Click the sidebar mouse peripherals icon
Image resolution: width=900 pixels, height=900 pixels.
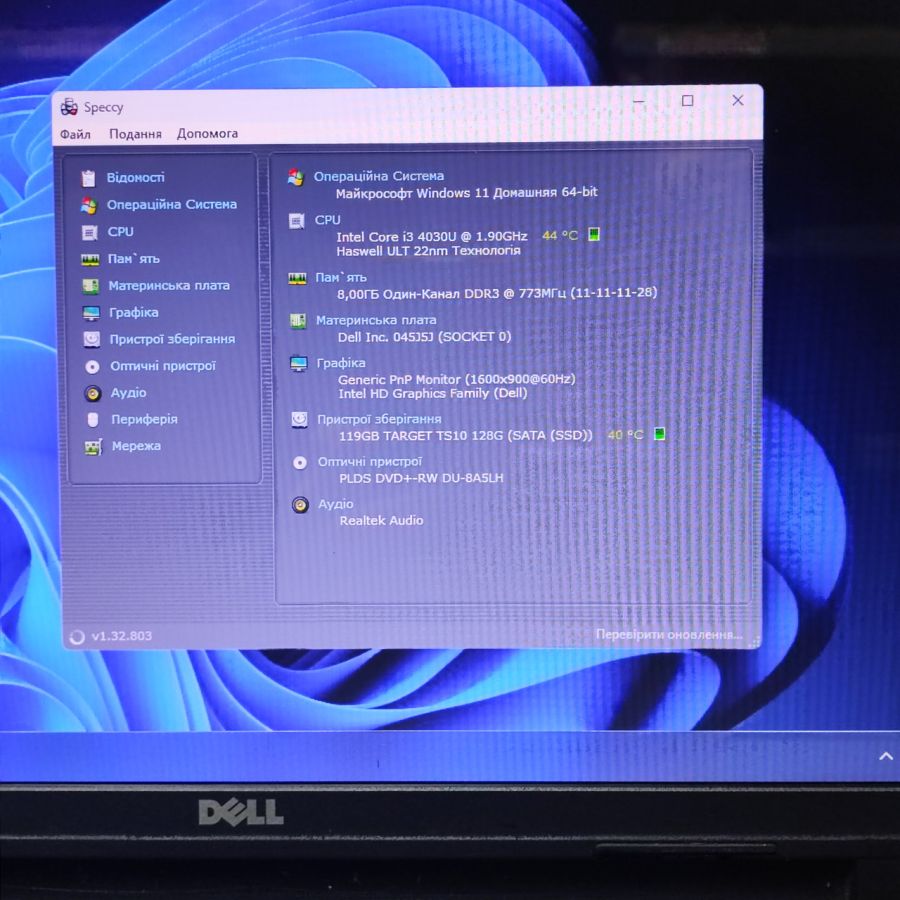[93, 420]
